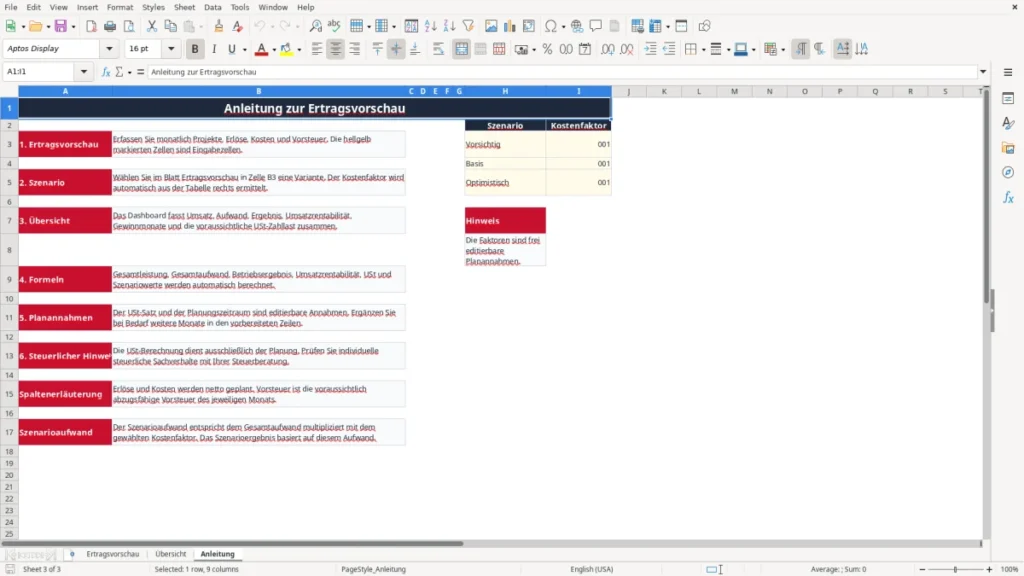Expand the Name Box dropdown
The image size is (1024, 576).
pos(84,72)
